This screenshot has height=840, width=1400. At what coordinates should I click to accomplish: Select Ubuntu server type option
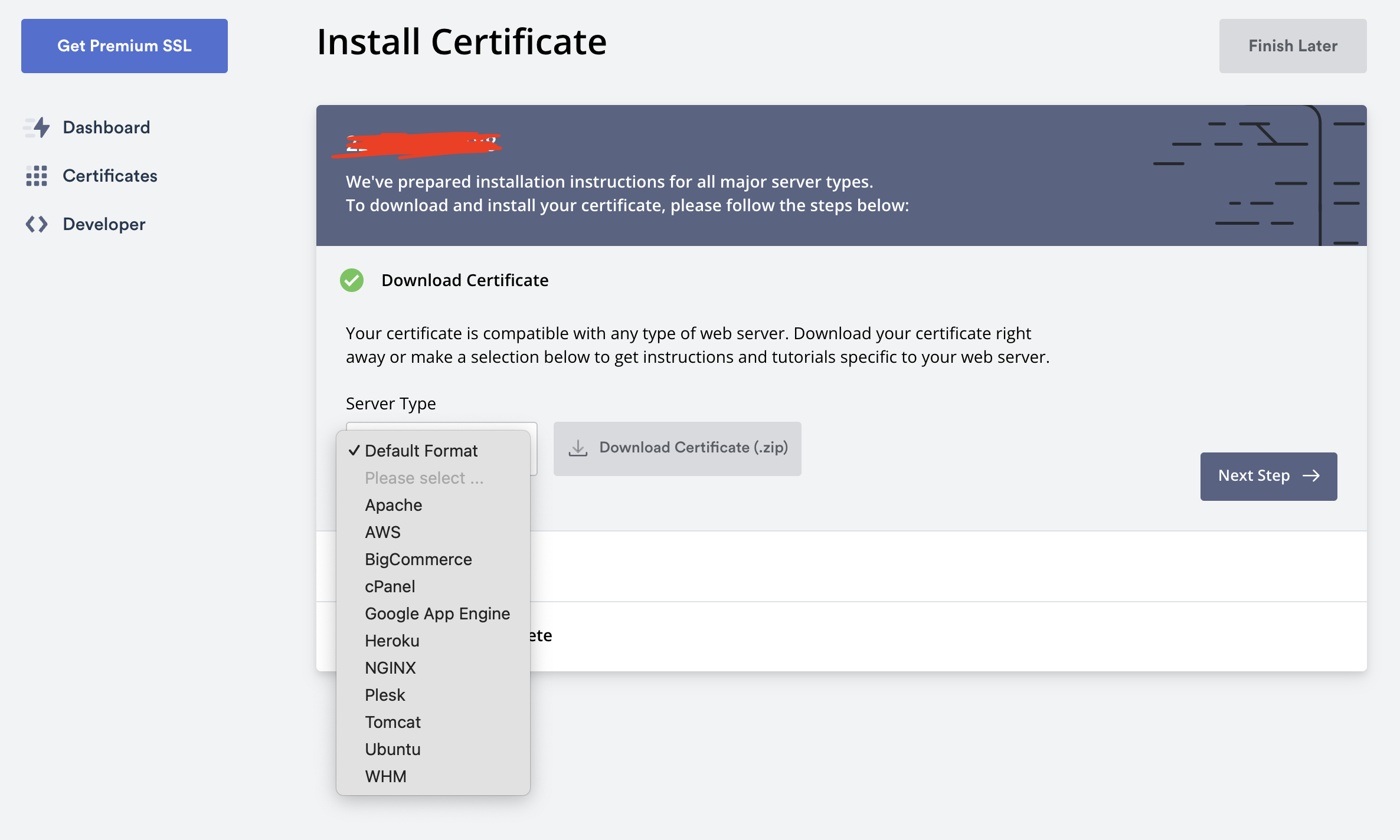(x=433, y=749)
